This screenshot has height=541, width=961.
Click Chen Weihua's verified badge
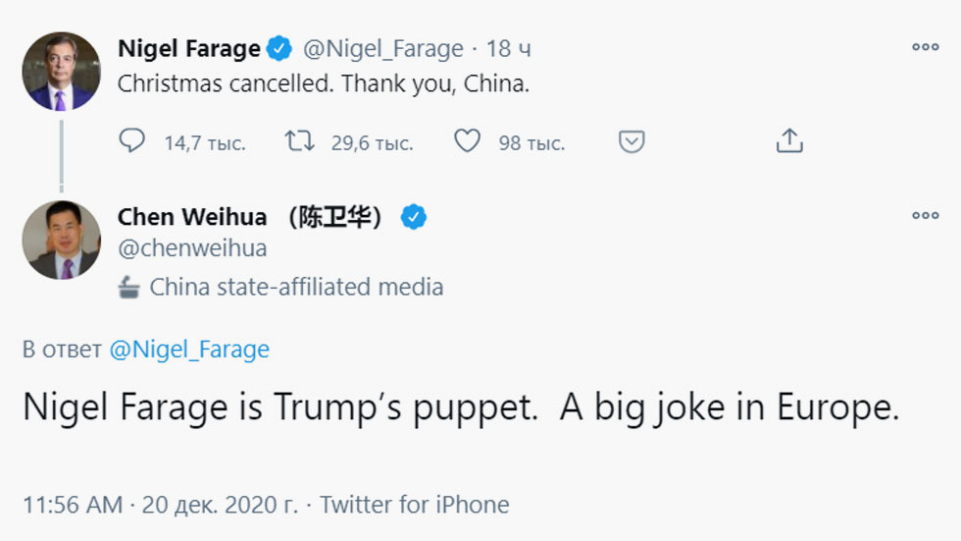pyautogui.click(x=413, y=217)
